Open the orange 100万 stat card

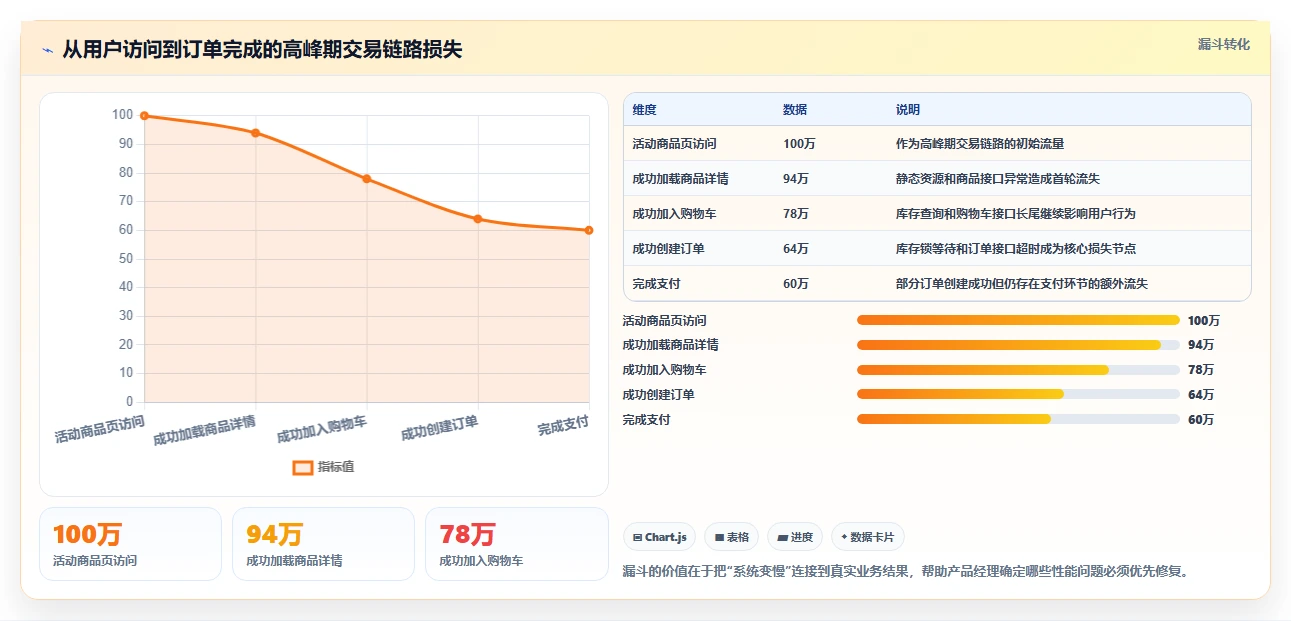point(130,544)
